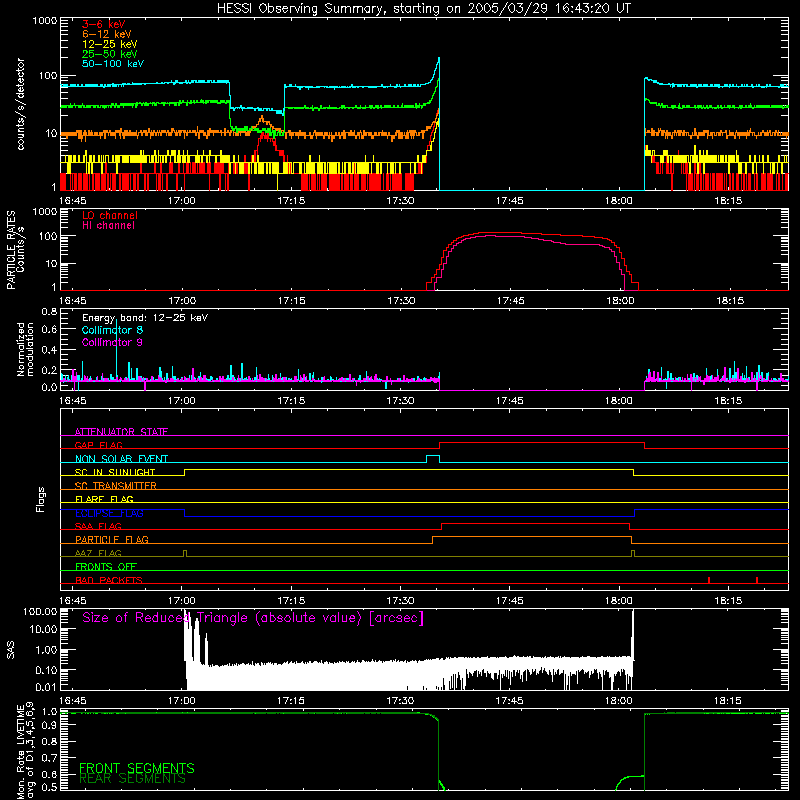The image size is (800, 800).
Task: Click the "18:15" time label under count-rate plot
Action: pyautogui.click(x=728, y=201)
